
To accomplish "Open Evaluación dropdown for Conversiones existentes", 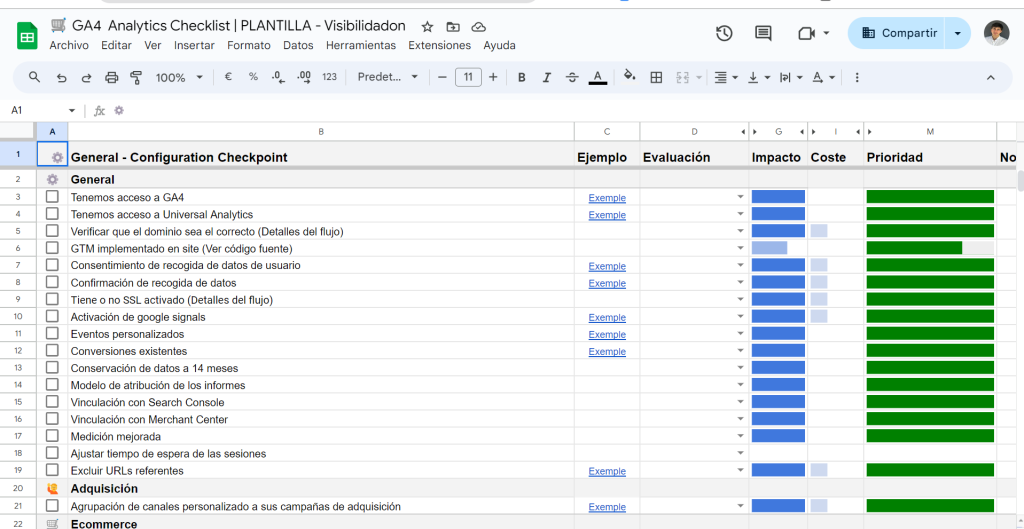I will pos(740,351).
